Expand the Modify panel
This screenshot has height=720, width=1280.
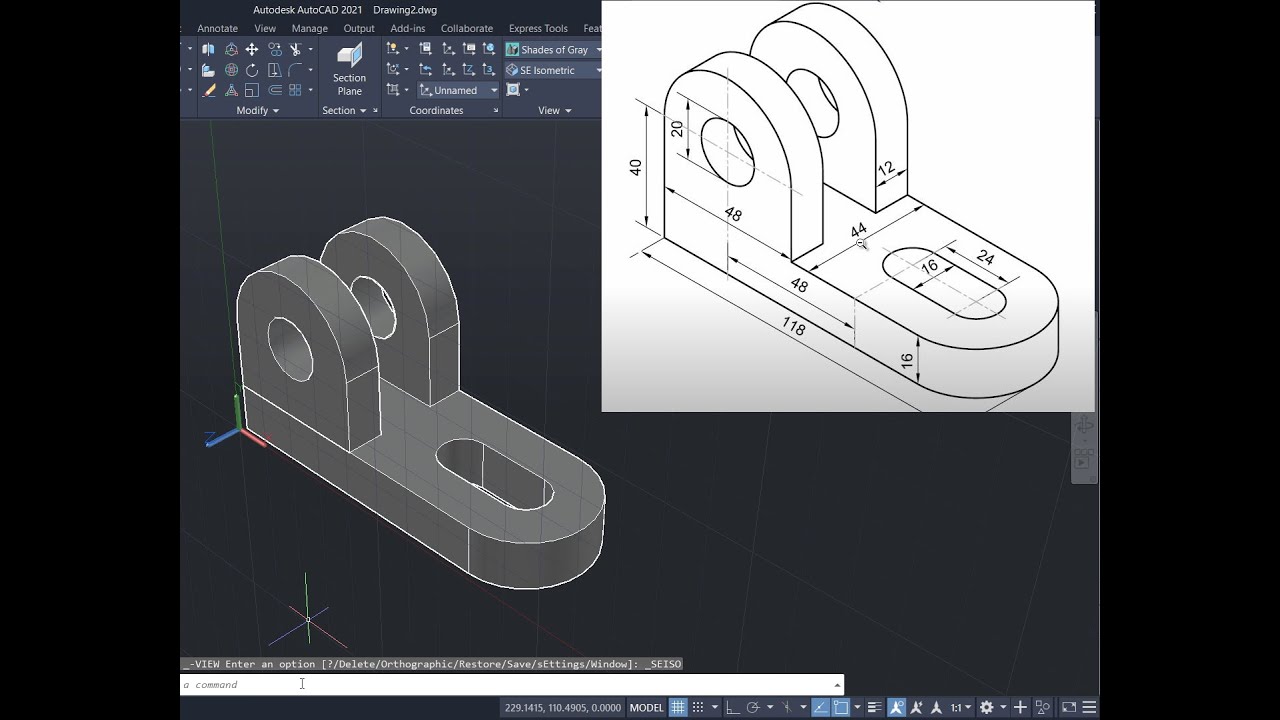pos(274,110)
